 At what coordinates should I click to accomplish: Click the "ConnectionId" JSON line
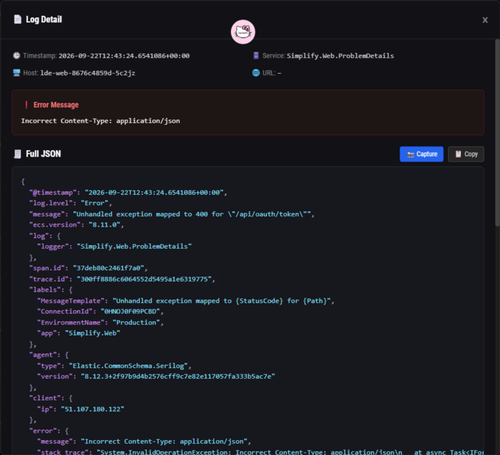click(x=101, y=311)
